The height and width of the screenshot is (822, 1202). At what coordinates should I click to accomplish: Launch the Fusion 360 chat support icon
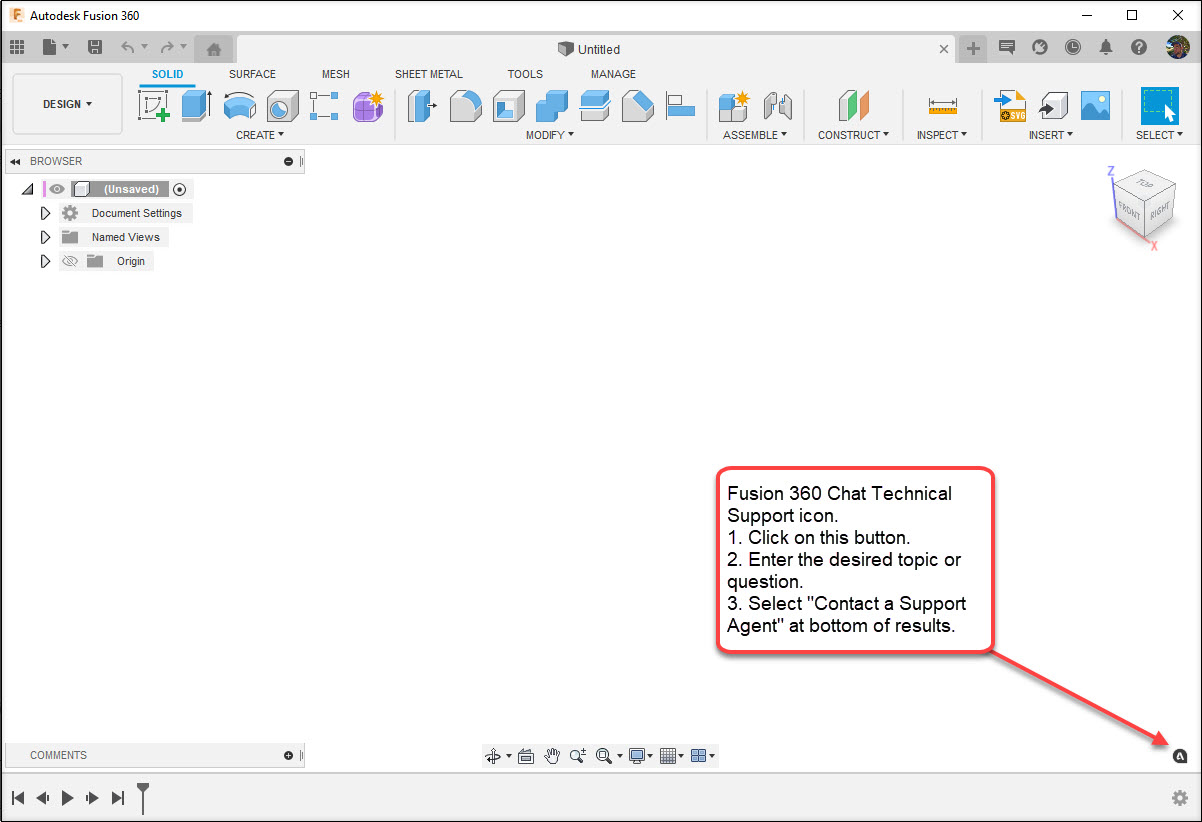1180,756
